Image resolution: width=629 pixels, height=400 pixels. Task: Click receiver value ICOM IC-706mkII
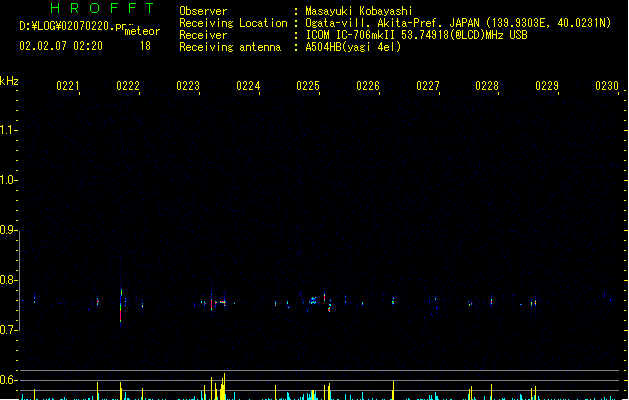(x=350, y=35)
